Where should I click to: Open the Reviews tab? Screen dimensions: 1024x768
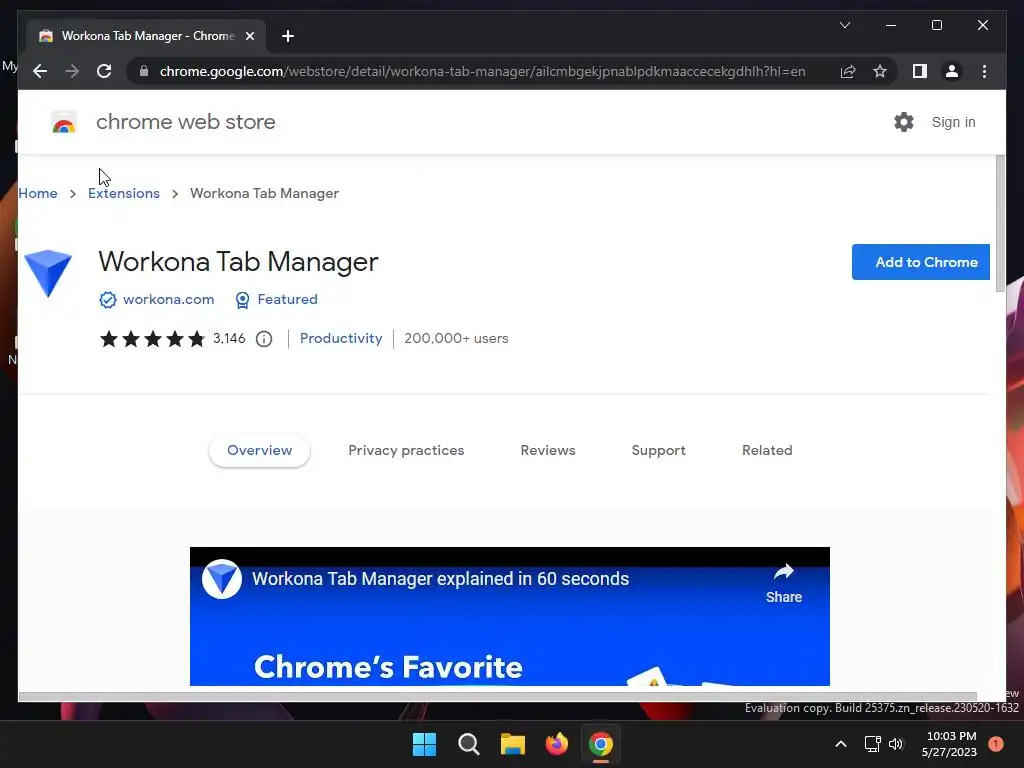(548, 451)
